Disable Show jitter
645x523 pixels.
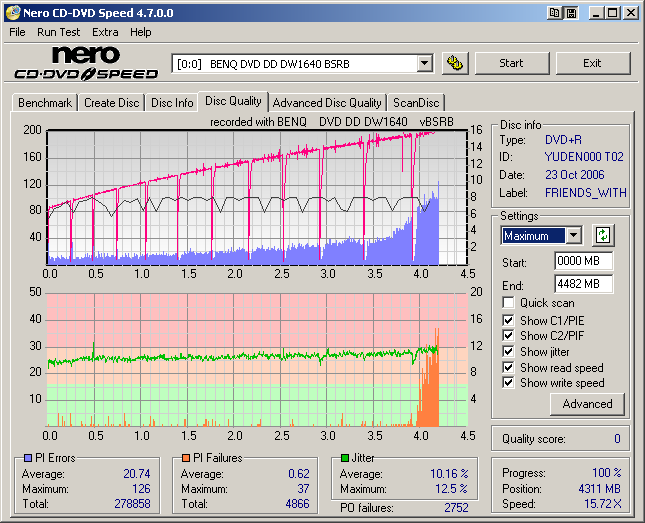(x=508, y=351)
